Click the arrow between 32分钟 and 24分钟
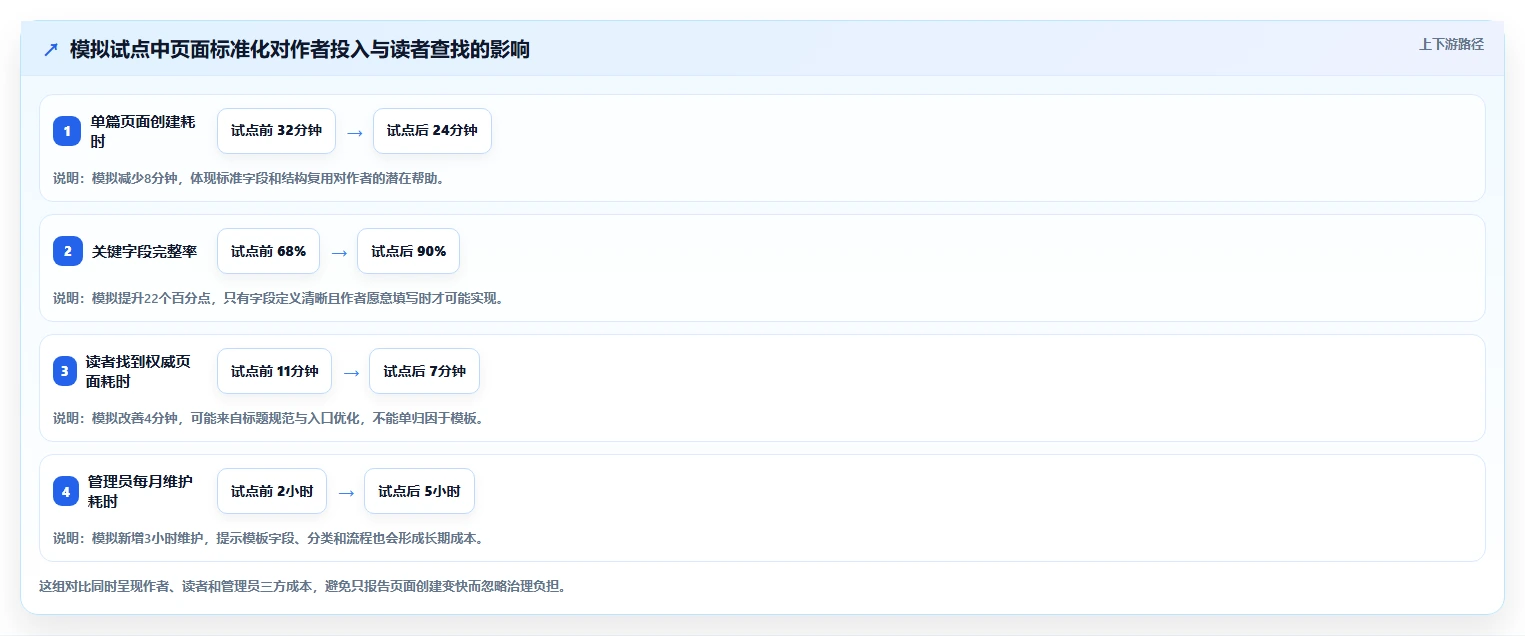Screen dimensions: 1525x636 click(354, 131)
